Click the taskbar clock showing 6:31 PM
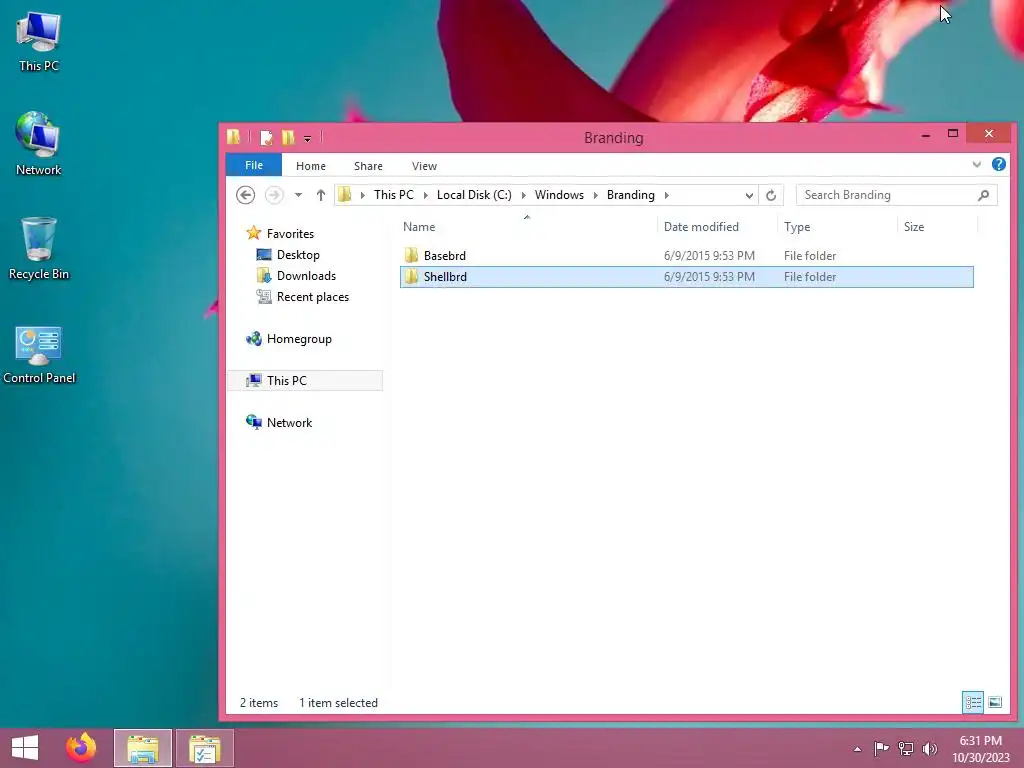The height and width of the screenshot is (768, 1024). 981,749
